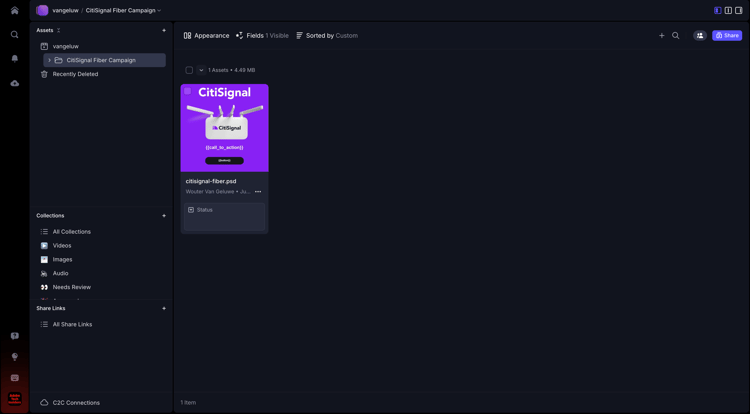The height and width of the screenshot is (414, 750).
Task: Click vangeluw in the breadcrumb
Action: coord(66,10)
